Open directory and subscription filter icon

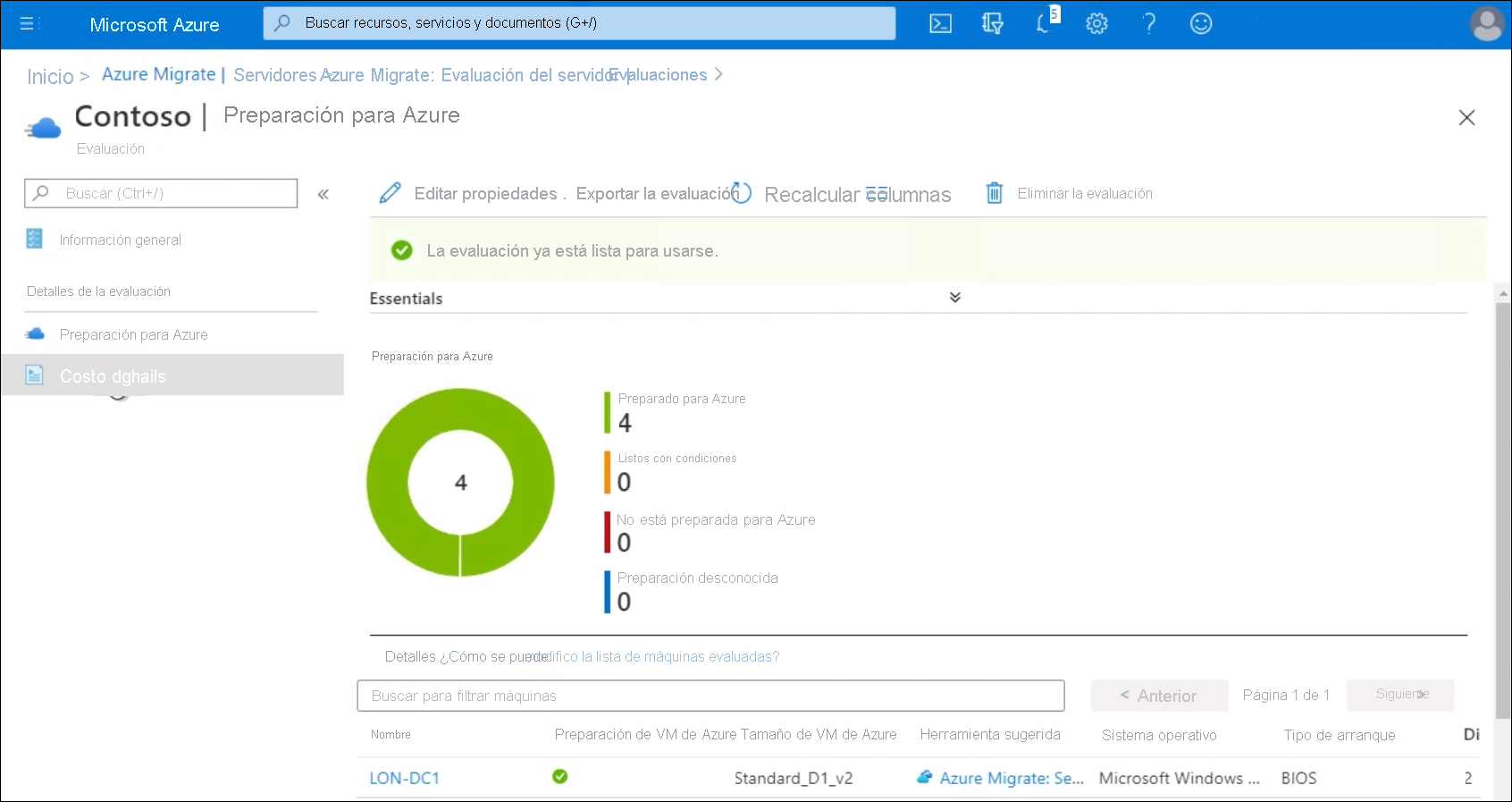pyautogui.click(x=992, y=24)
